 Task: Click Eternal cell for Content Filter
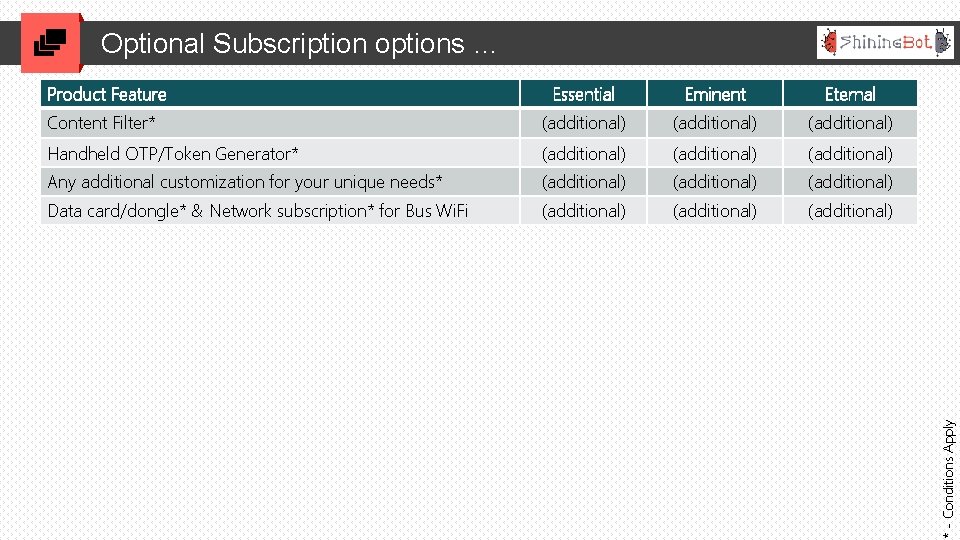(850, 123)
